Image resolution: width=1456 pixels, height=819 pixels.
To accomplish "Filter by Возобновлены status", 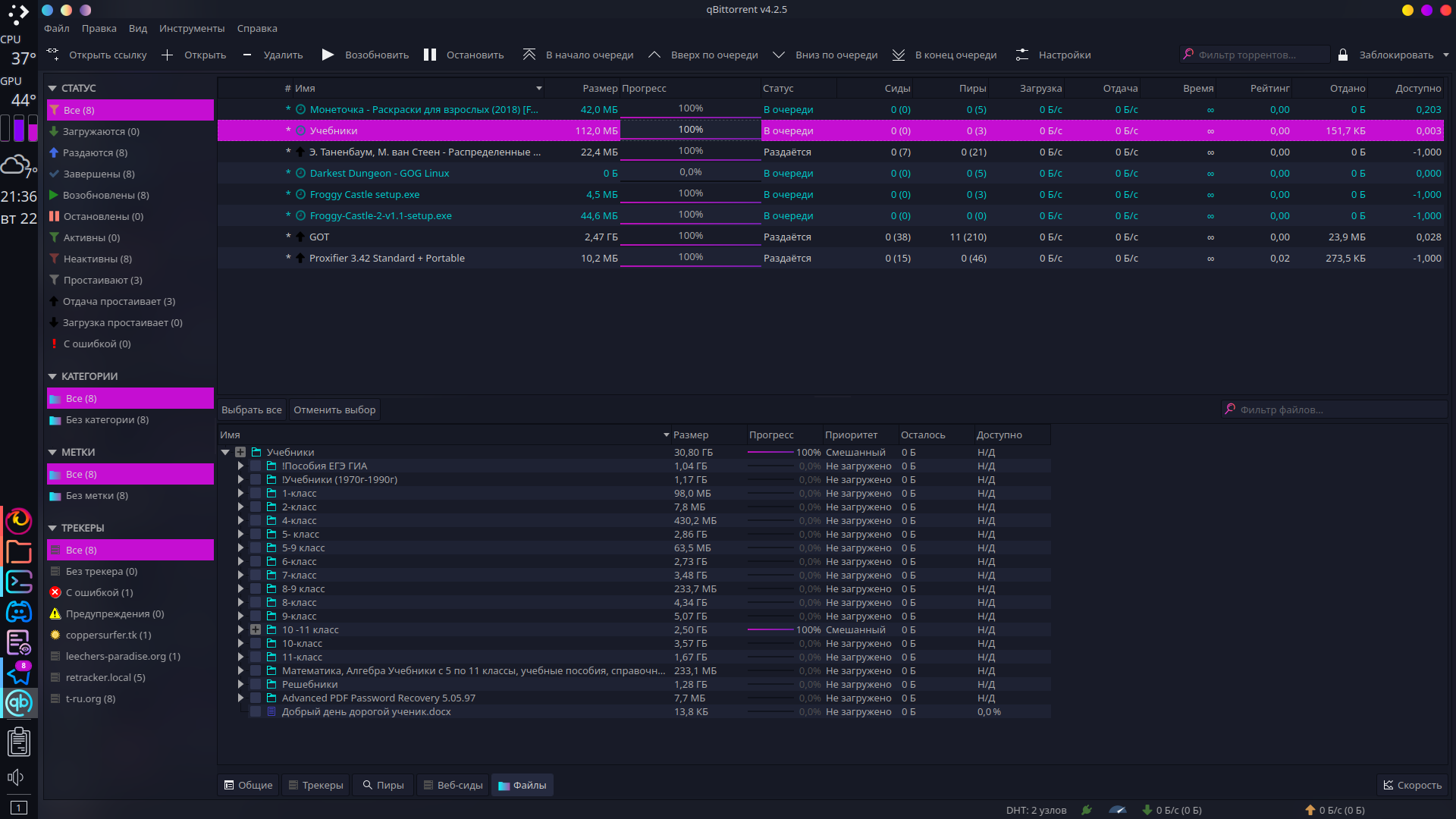I will (x=130, y=195).
